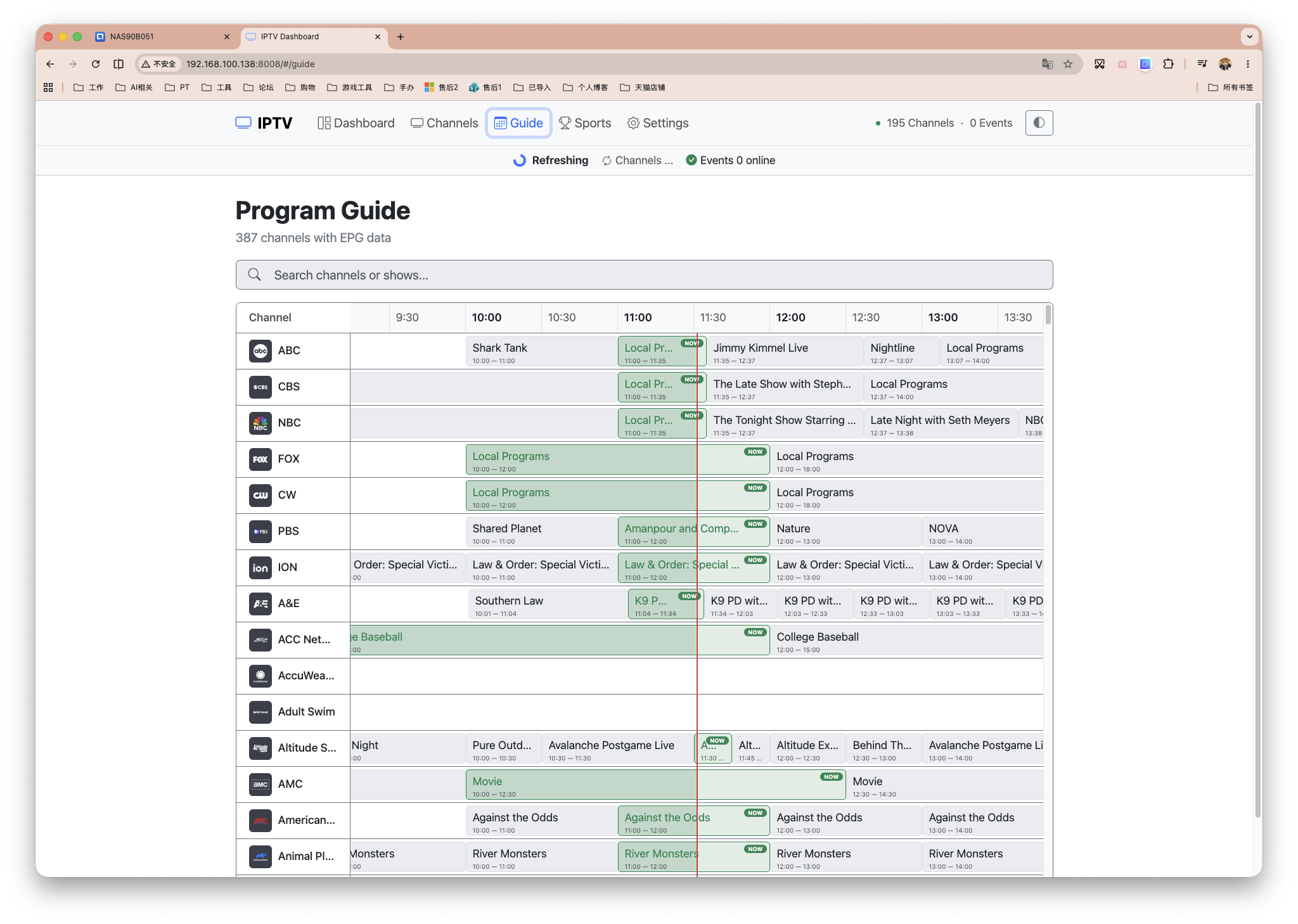Click the translate page icon in address bar
The width and height of the screenshot is (1298, 924).
[1048, 64]
